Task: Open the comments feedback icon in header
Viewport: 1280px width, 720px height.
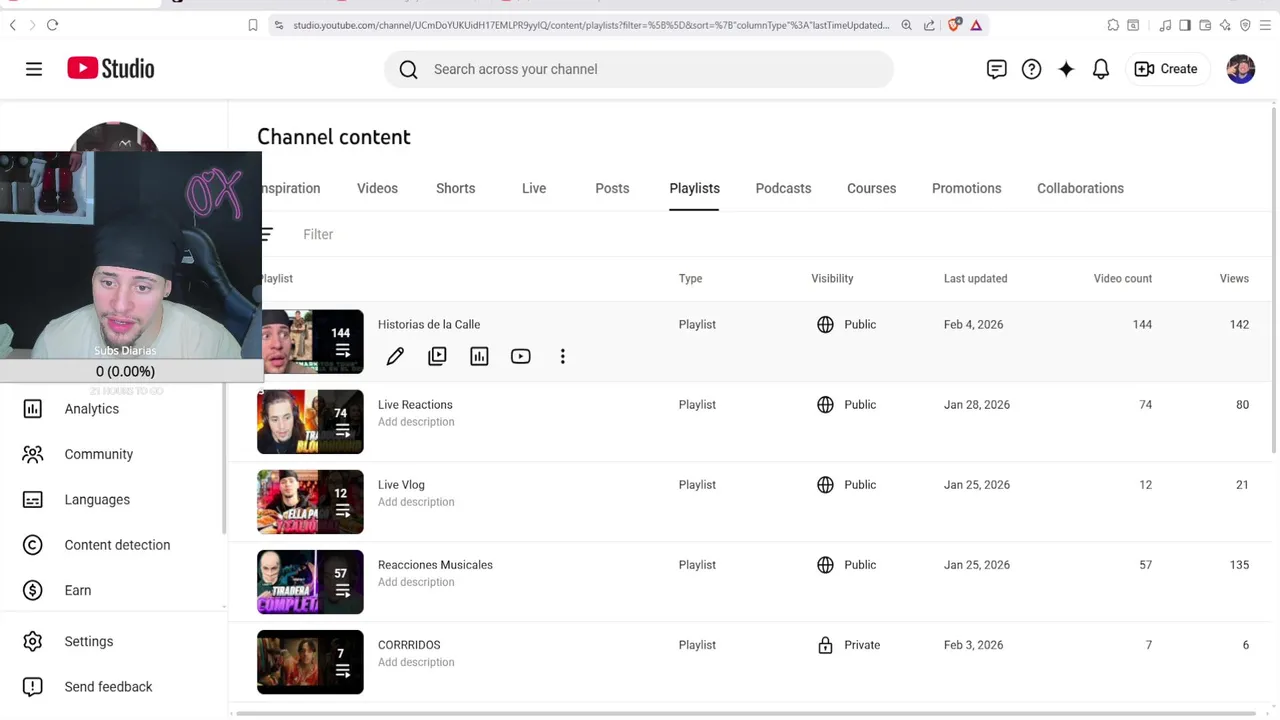Action: click(x=996, y=69)
